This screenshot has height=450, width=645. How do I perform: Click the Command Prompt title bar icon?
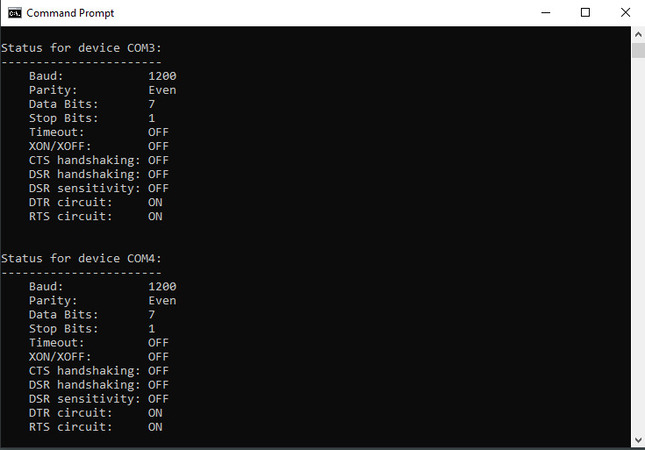point(13,13)
